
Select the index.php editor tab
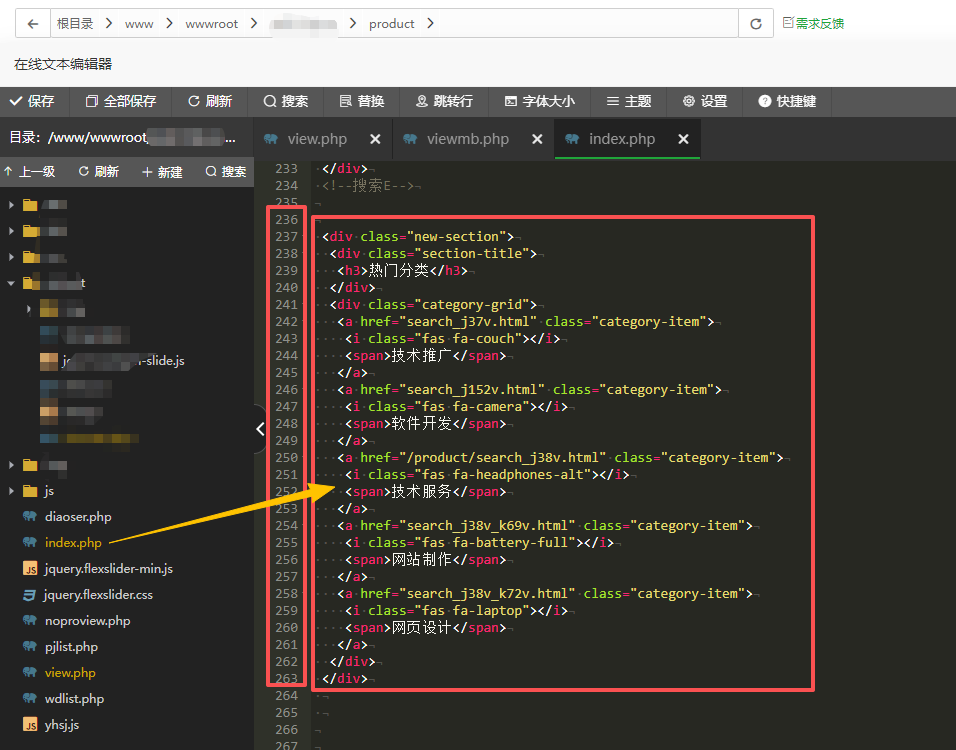tap(622, 139)
